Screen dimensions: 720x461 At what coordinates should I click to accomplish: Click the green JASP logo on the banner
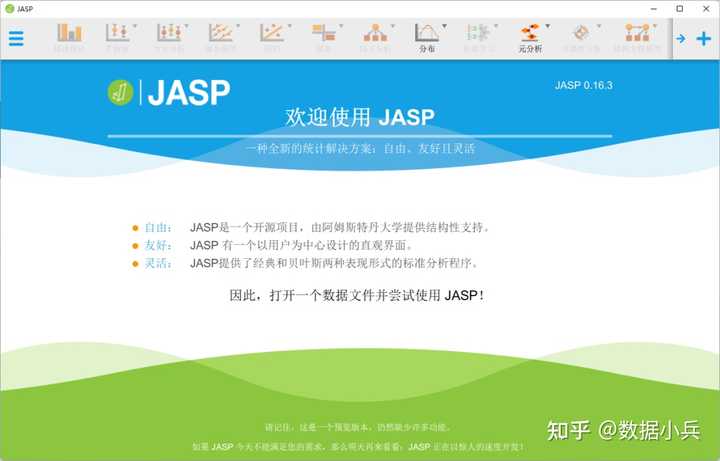pyautogui.click(x=120, y=92)
